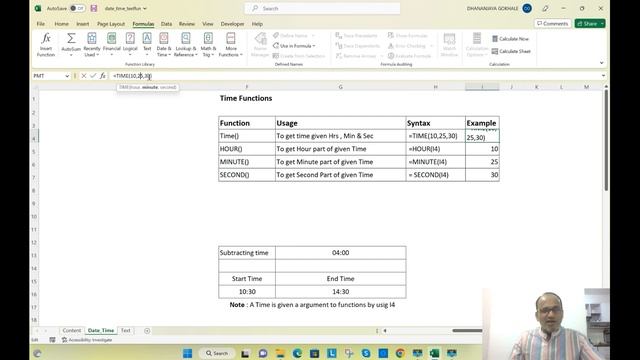Switch to the Insert tab
This screenshot has width=640, height=360.
pyautogui.click(x=82, y=24)
